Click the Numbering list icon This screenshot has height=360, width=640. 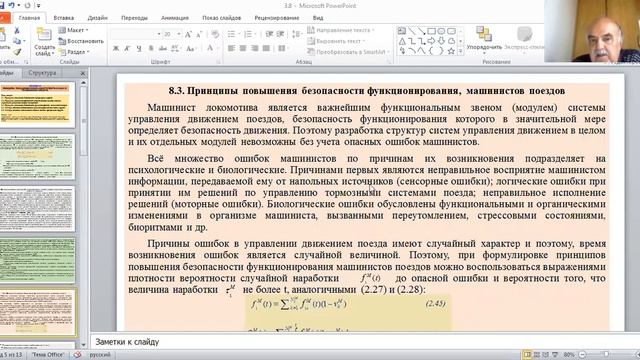tap(248, 34)
